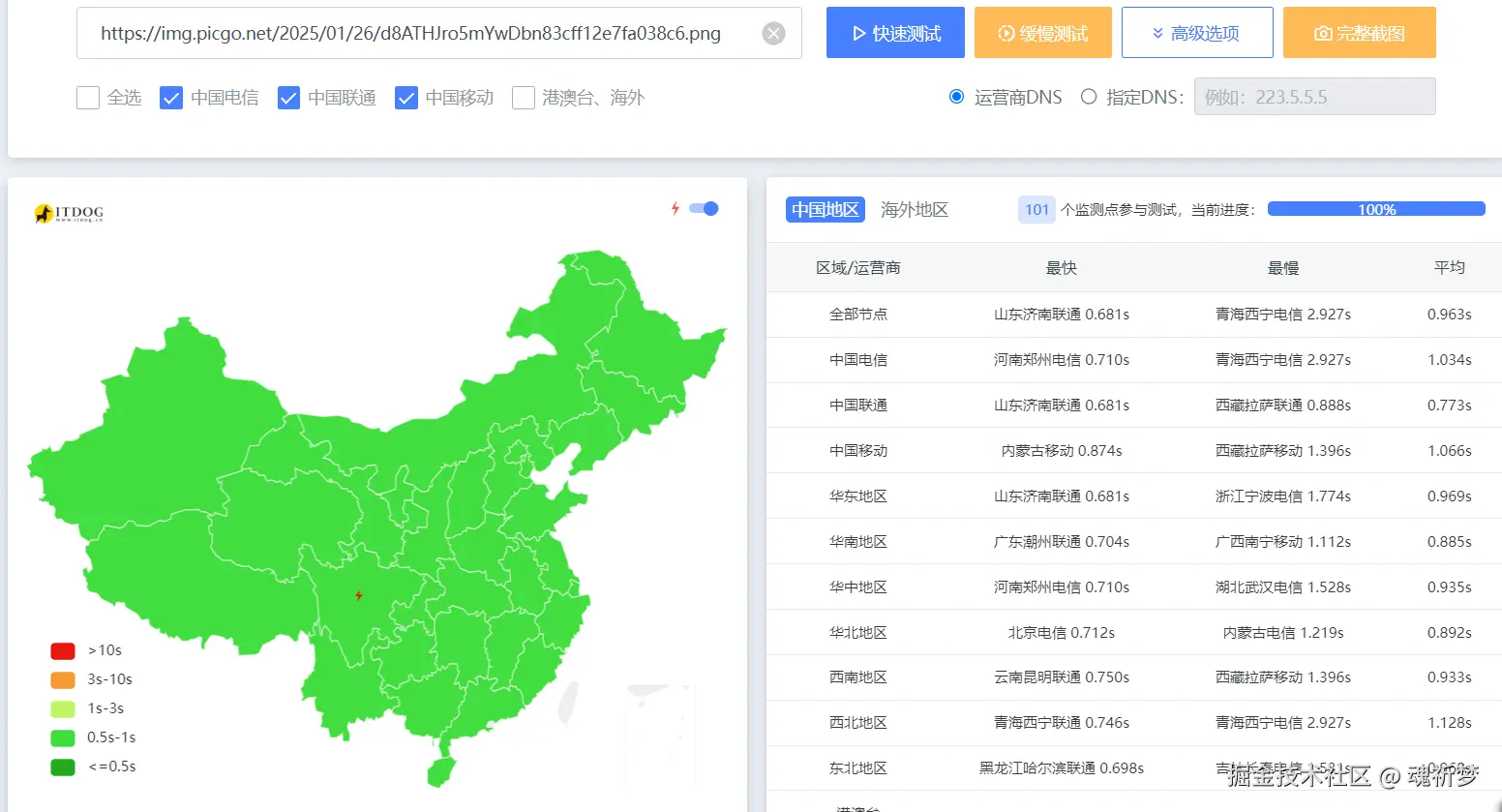1502x812 pixels.
Task: Select the 全部节点 row label
Action: click(858, 315)
